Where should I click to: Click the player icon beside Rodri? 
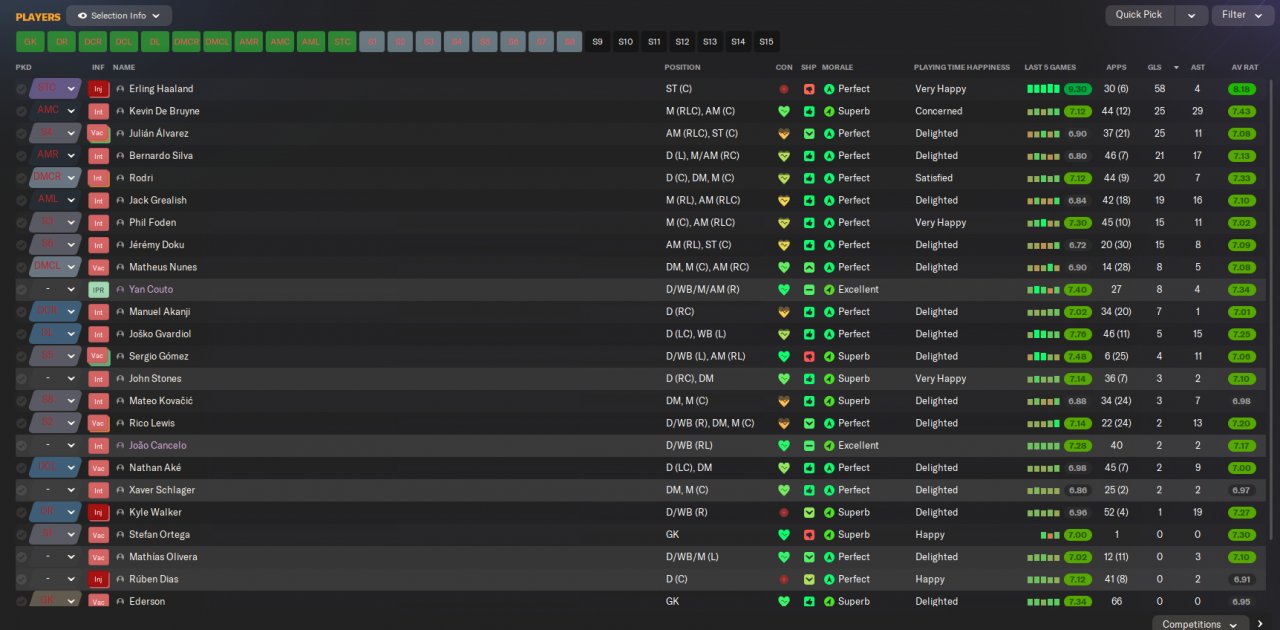pyautogui.click(x=120, y=178)
